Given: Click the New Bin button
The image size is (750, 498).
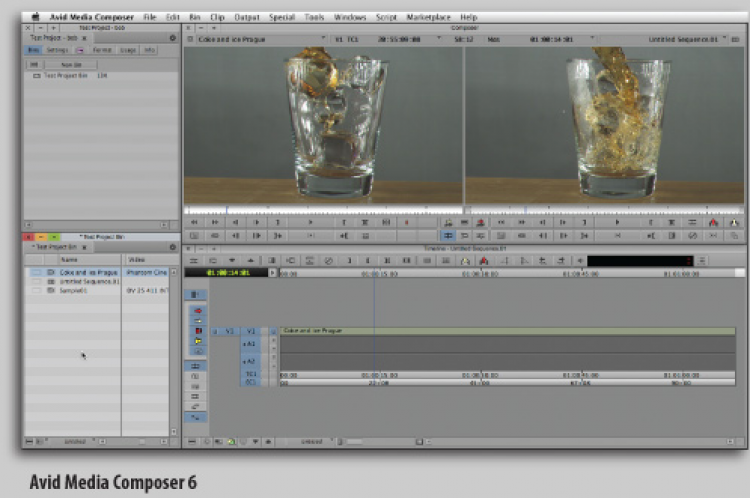Looking at the screenshot, I should tap(71, 65).
